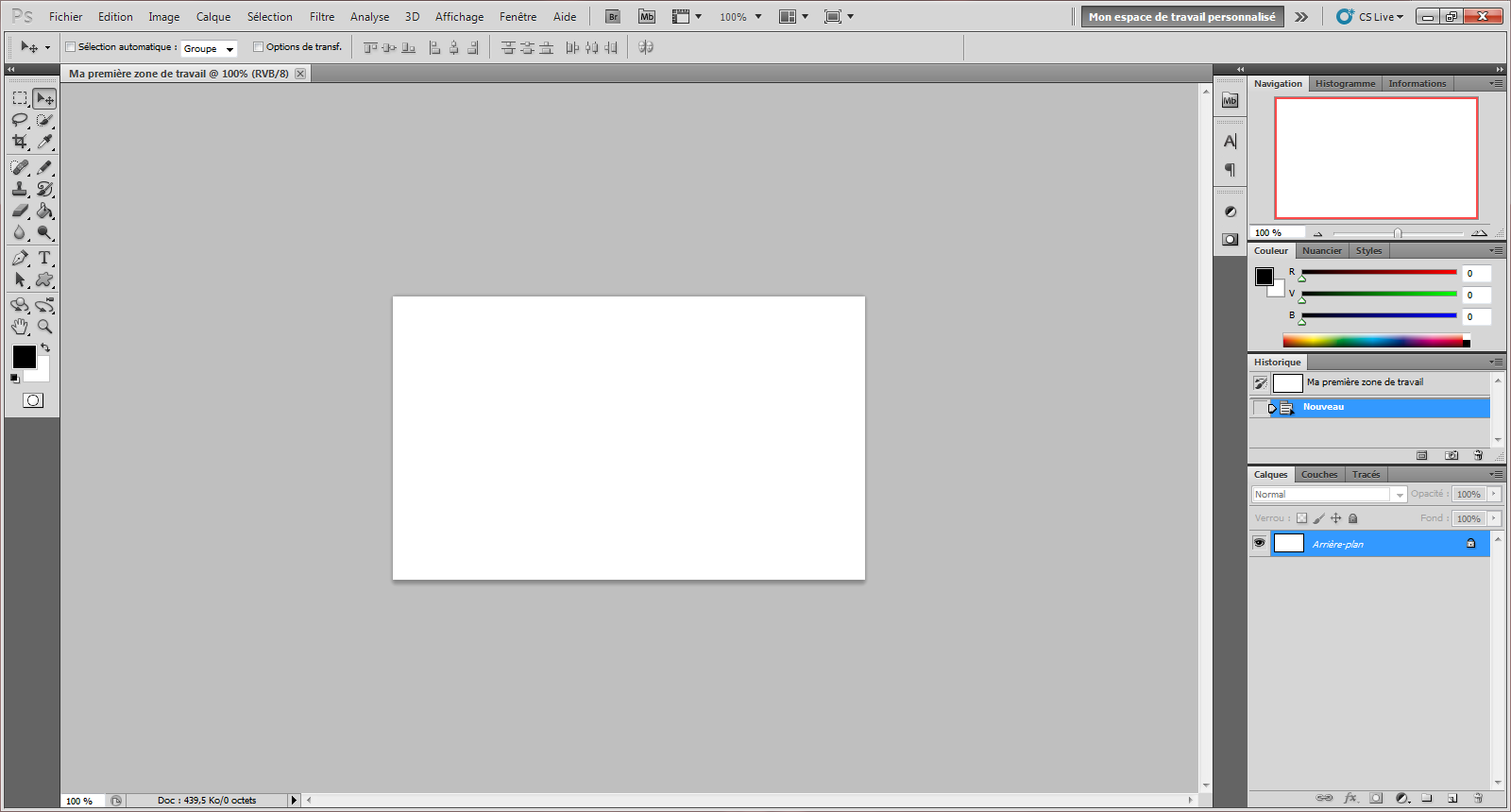Click the foreground color swatch in toolbox

[24, 357]
